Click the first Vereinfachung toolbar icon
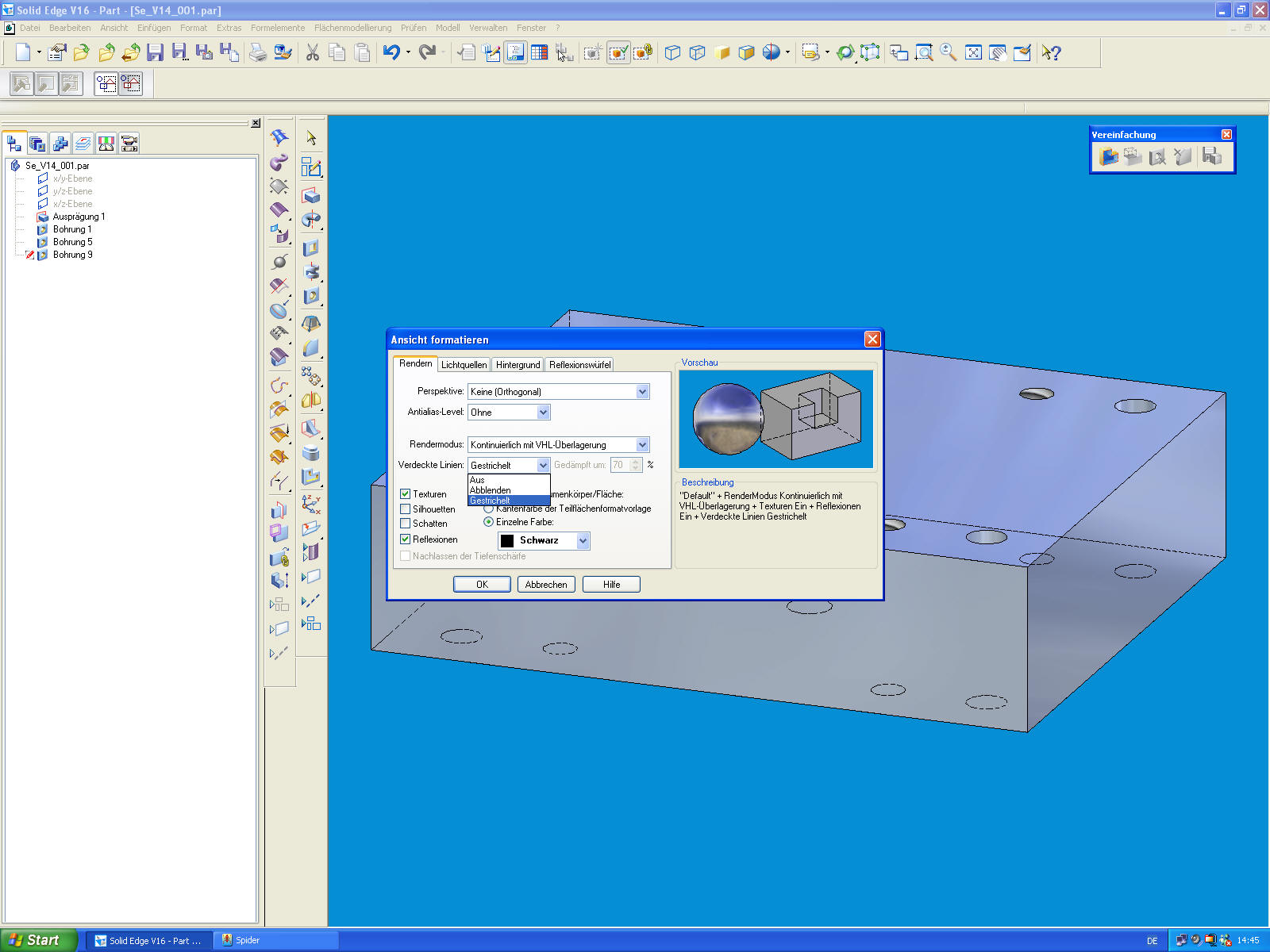 1109,156
